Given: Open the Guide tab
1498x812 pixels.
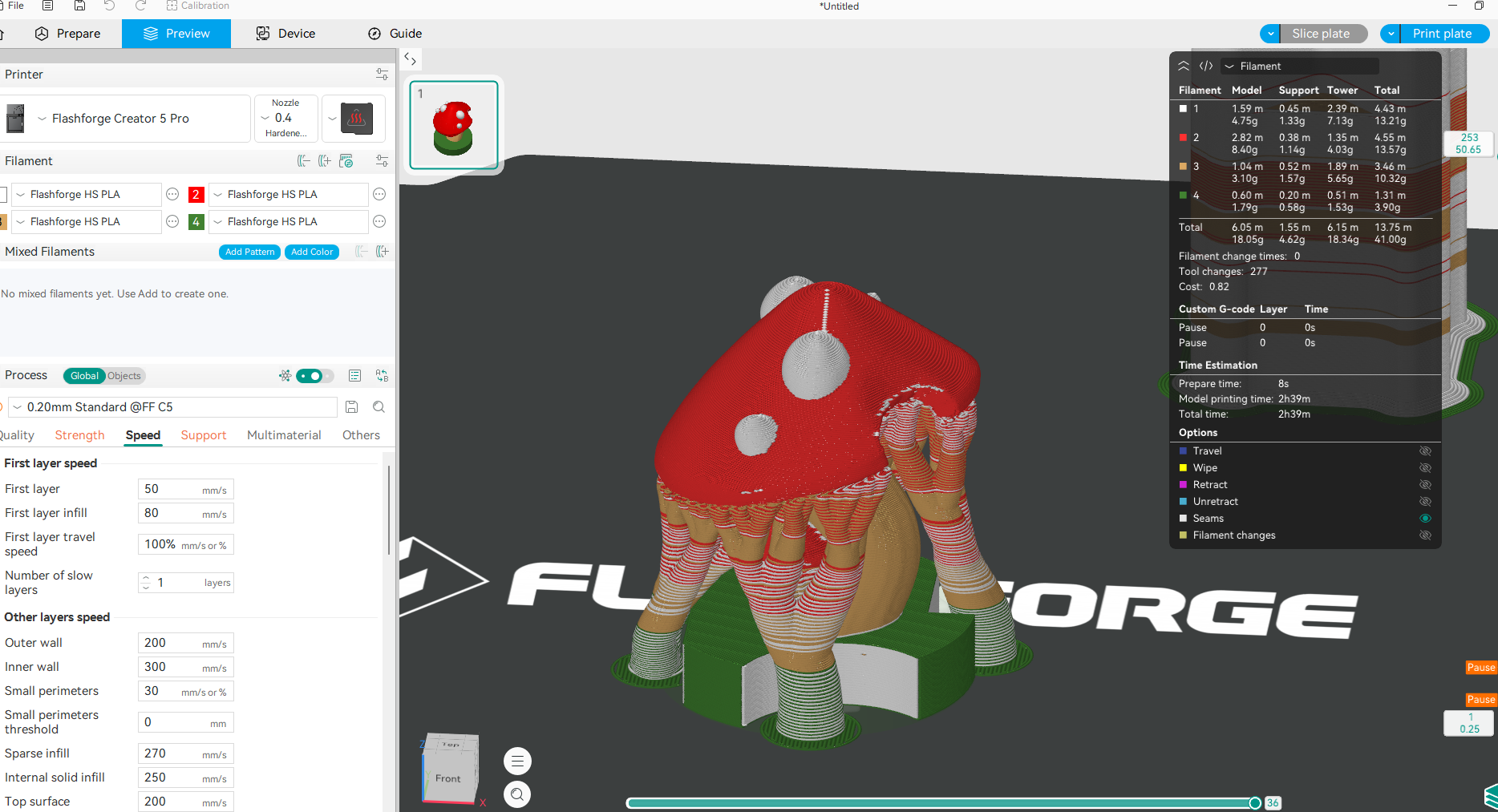Looking at the screenshot, I should (x=395, y=34).
